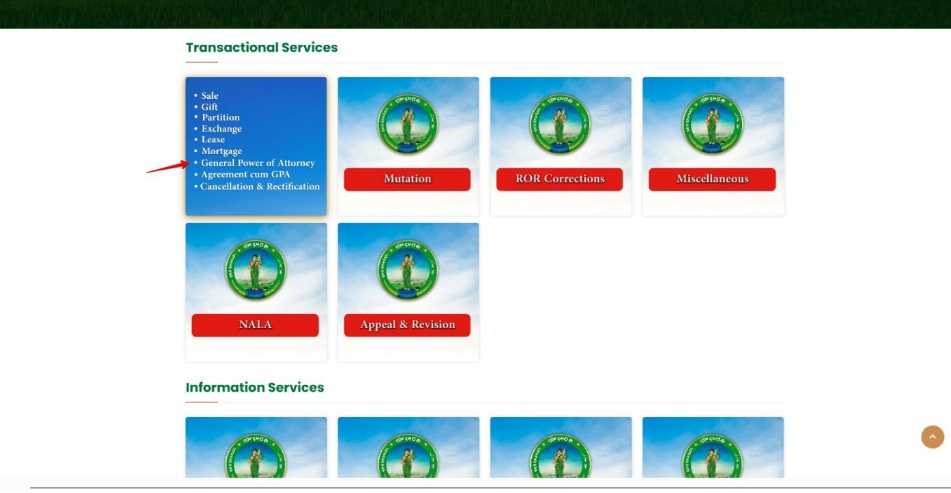Screen dimensions: 951x493
Task: Select Lease in the blue card
Action: (x=213, y=140)
